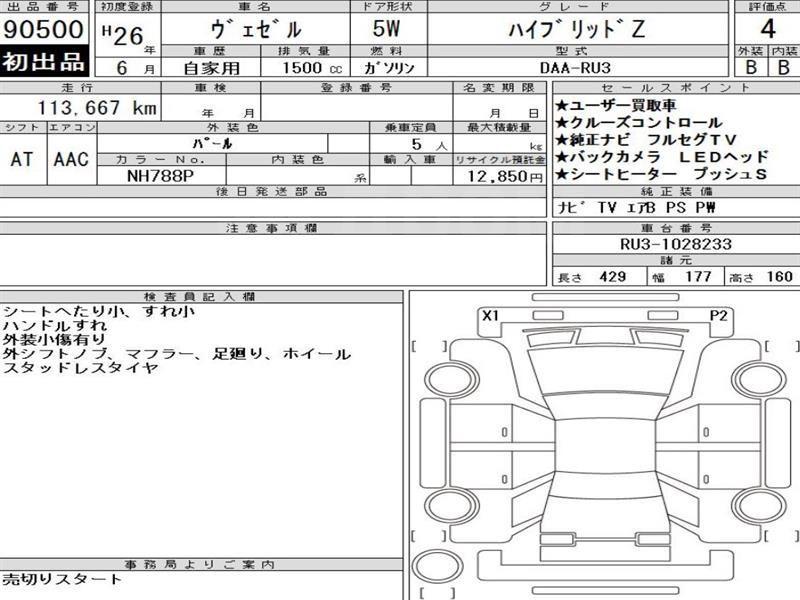This screenshot has width=800, height=600.
Task: Click the door type value 5W
Action: pos(386,29)
